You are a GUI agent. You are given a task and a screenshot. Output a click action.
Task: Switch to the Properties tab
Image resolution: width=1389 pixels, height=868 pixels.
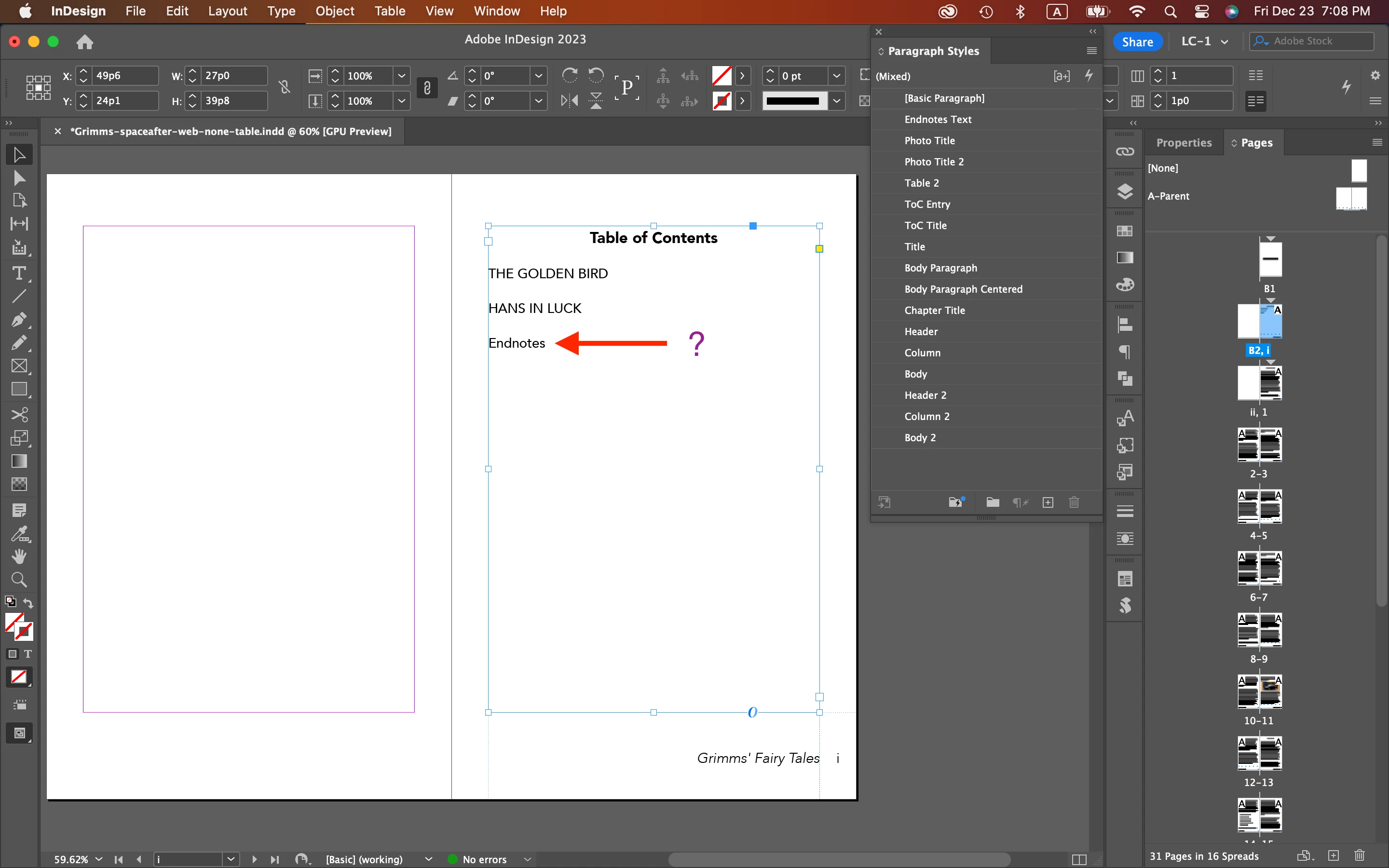pyautogui.click(x=1184, y=142)
